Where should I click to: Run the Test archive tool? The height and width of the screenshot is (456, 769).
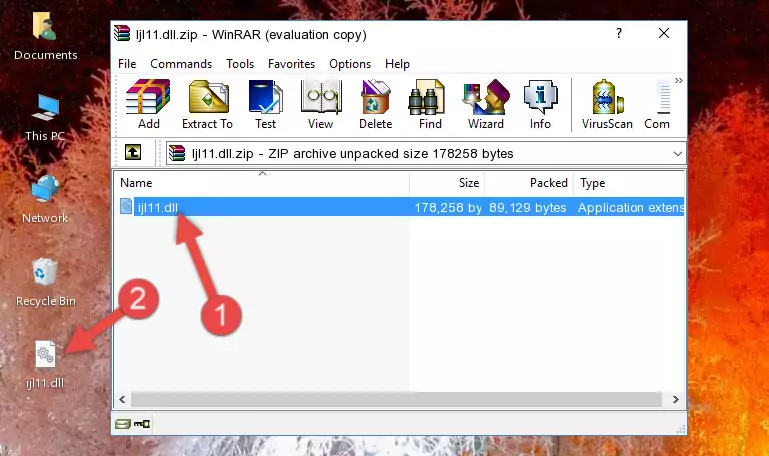pyautogui.click(x=265, y=104)
